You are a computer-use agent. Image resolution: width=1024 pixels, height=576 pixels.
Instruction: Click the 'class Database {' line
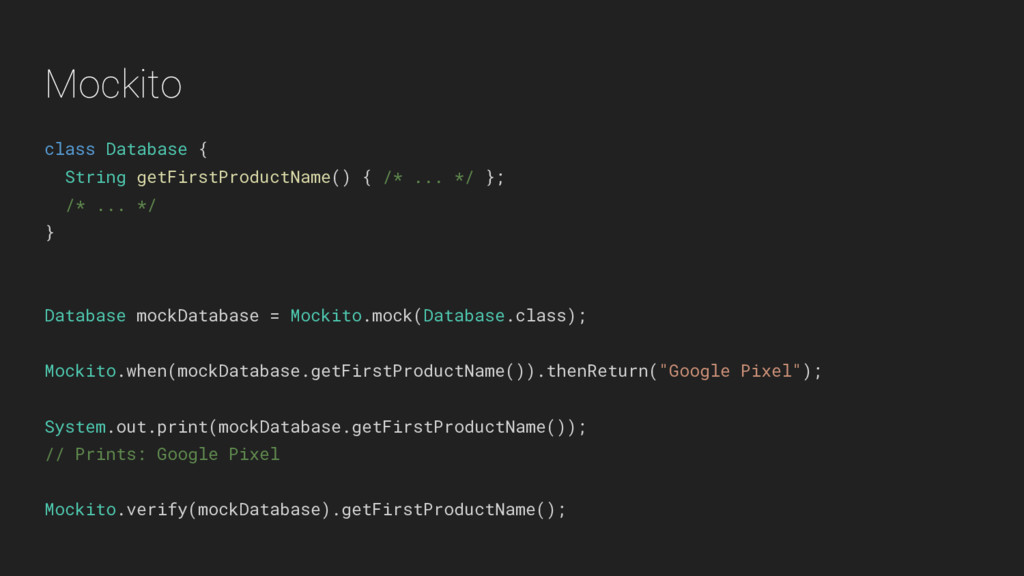[126, 150]
